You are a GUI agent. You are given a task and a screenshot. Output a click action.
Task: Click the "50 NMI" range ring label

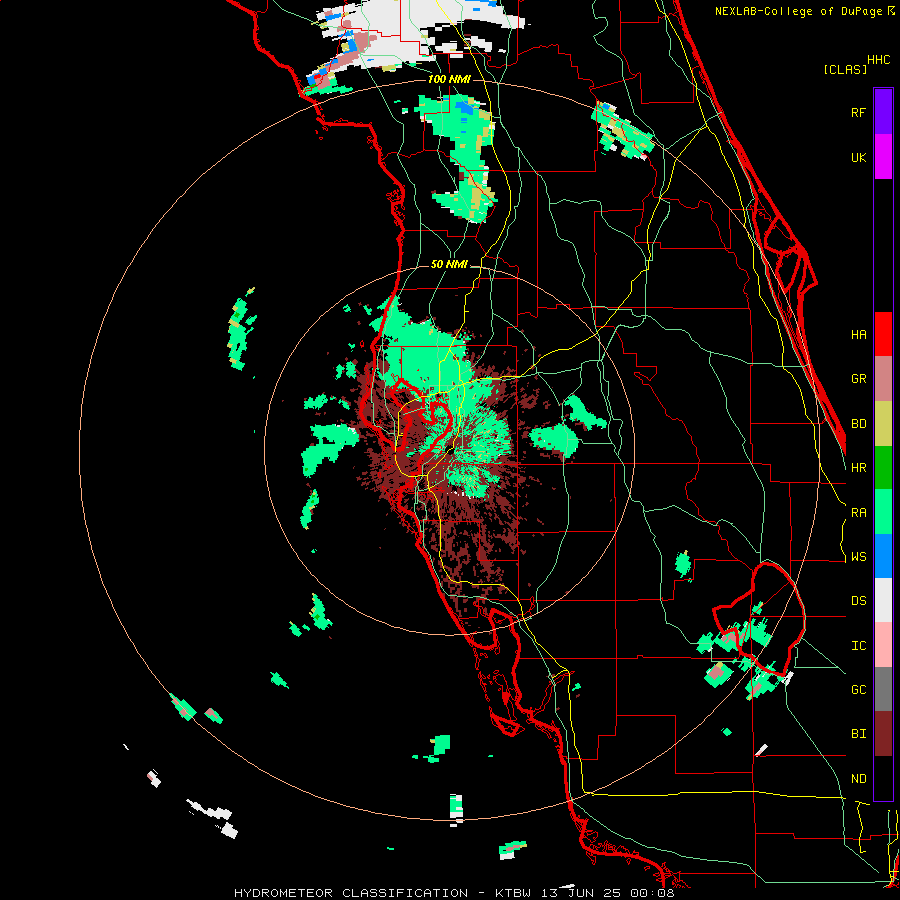tap(449, 265)
